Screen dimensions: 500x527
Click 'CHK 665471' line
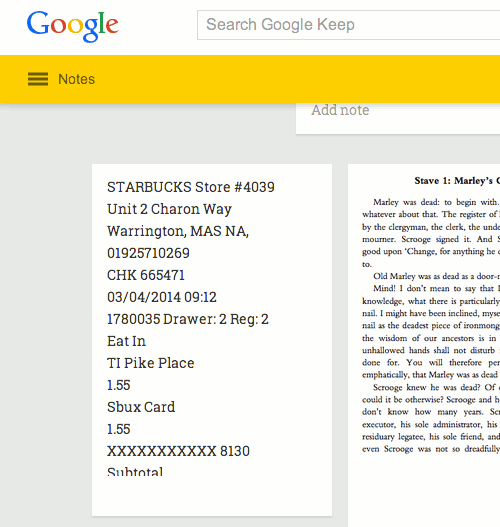click(x=146, y=275)
